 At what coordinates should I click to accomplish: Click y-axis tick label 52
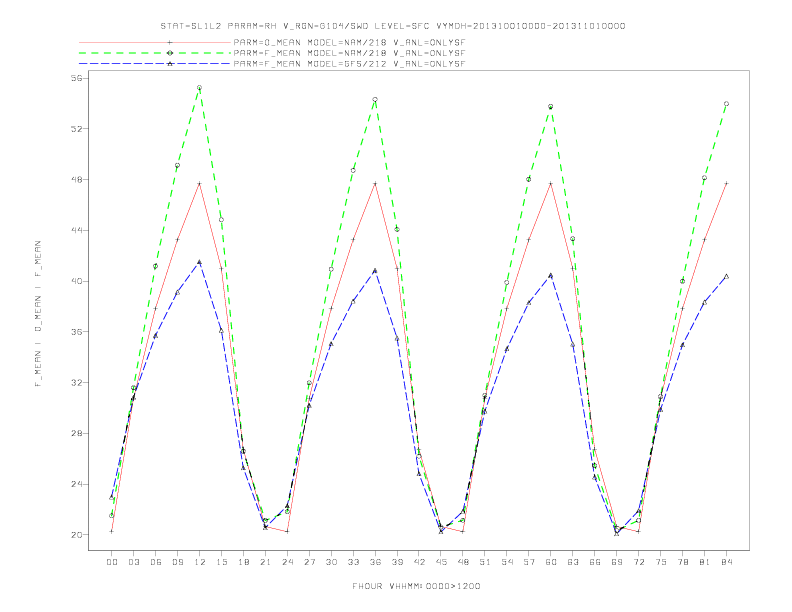click(79, 129)
